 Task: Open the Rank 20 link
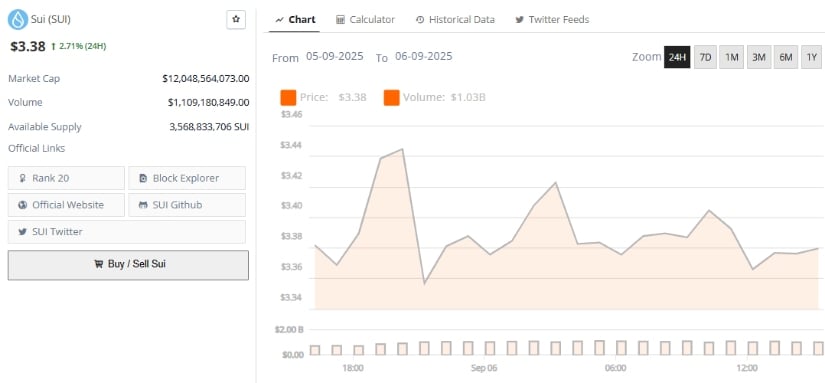pos(66,178)
